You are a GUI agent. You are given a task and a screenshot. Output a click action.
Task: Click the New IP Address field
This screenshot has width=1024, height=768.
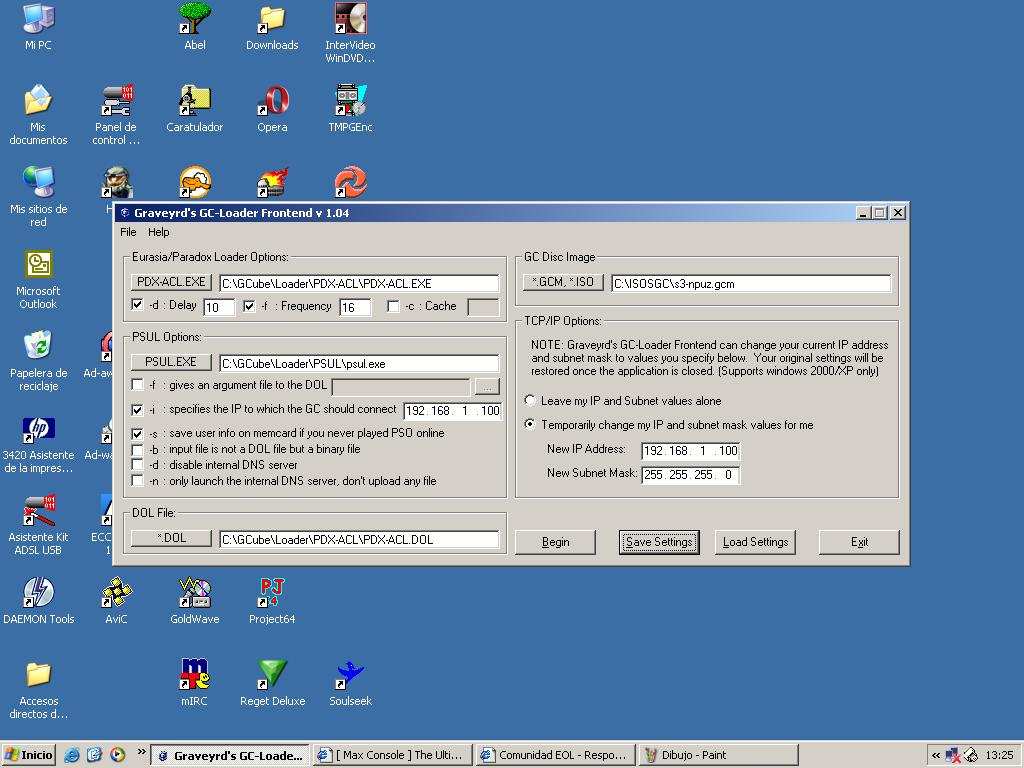coord(691,451)
